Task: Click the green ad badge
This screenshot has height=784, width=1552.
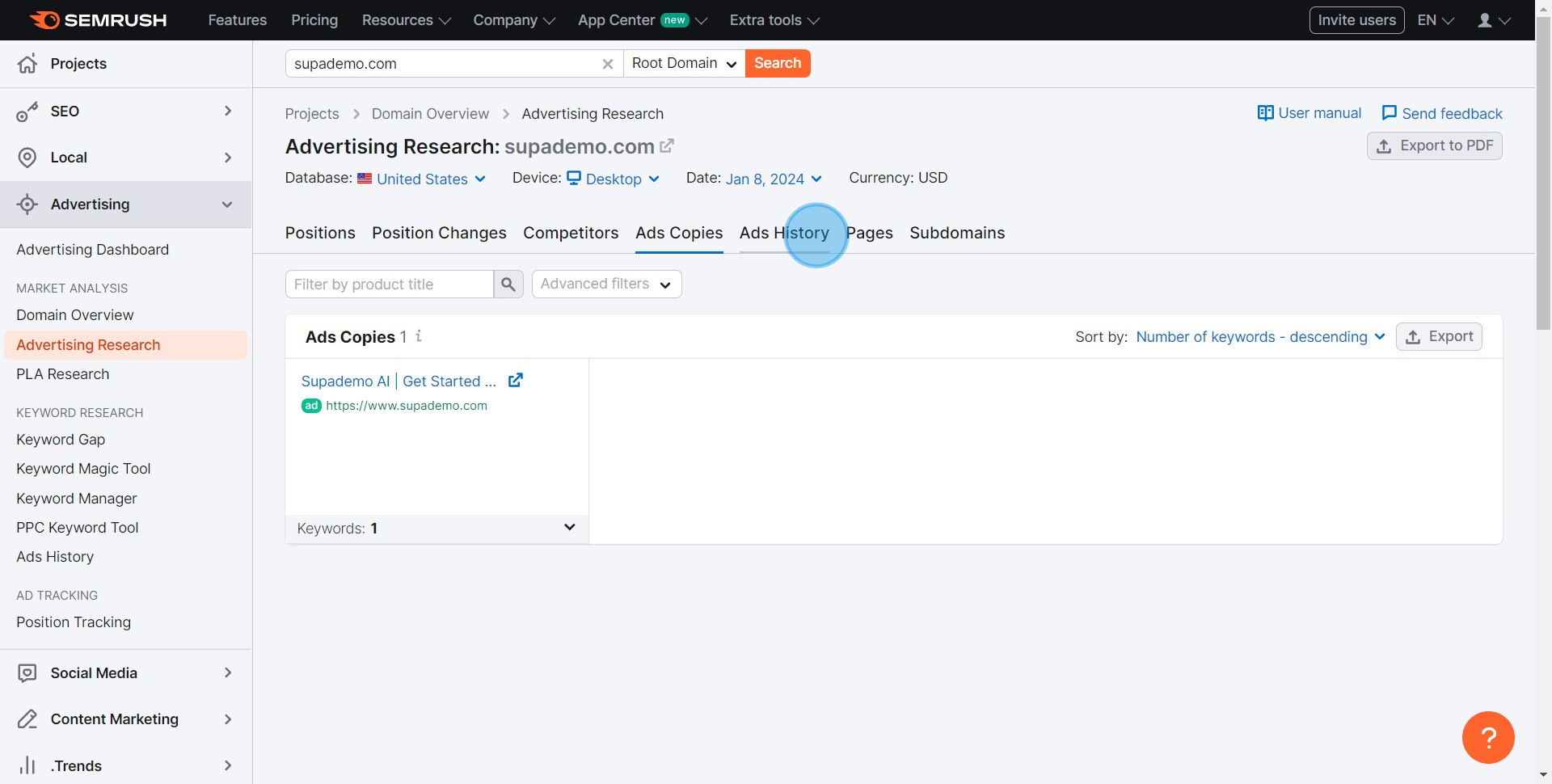Action: click(x=311, y=406)
